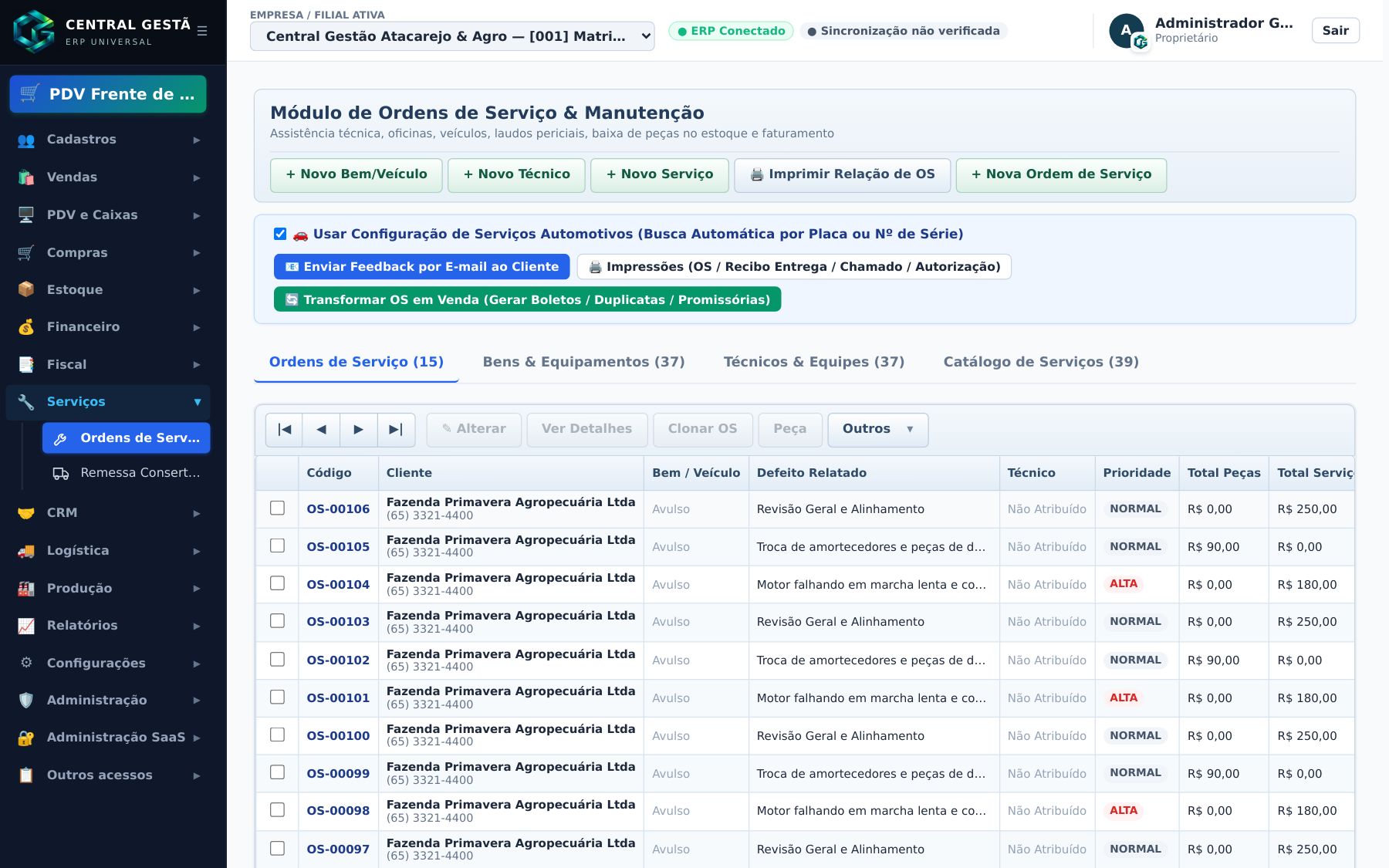Jump to first record navigation arrow
The width and height of the screenshot is (1389, 868).
click(284, 430)
